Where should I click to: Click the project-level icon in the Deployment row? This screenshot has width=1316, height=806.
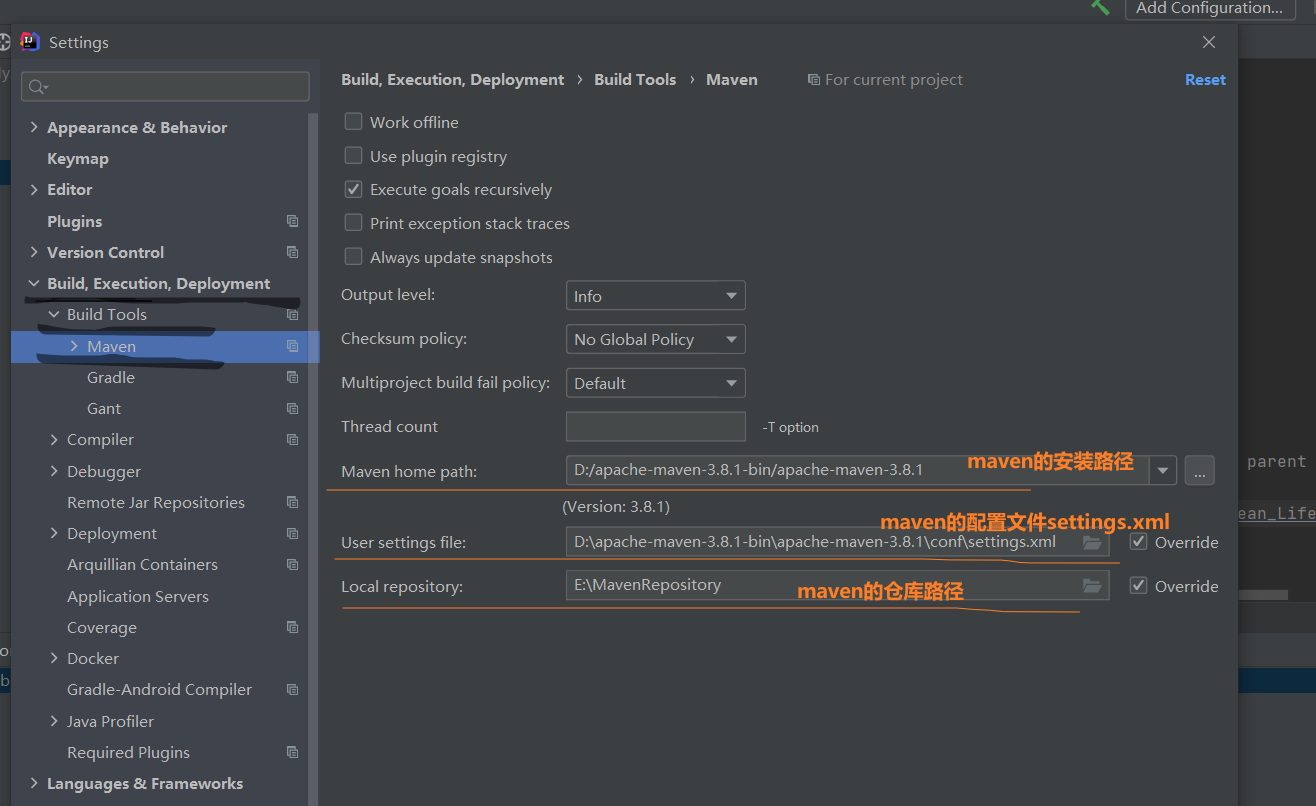point(292,533)
